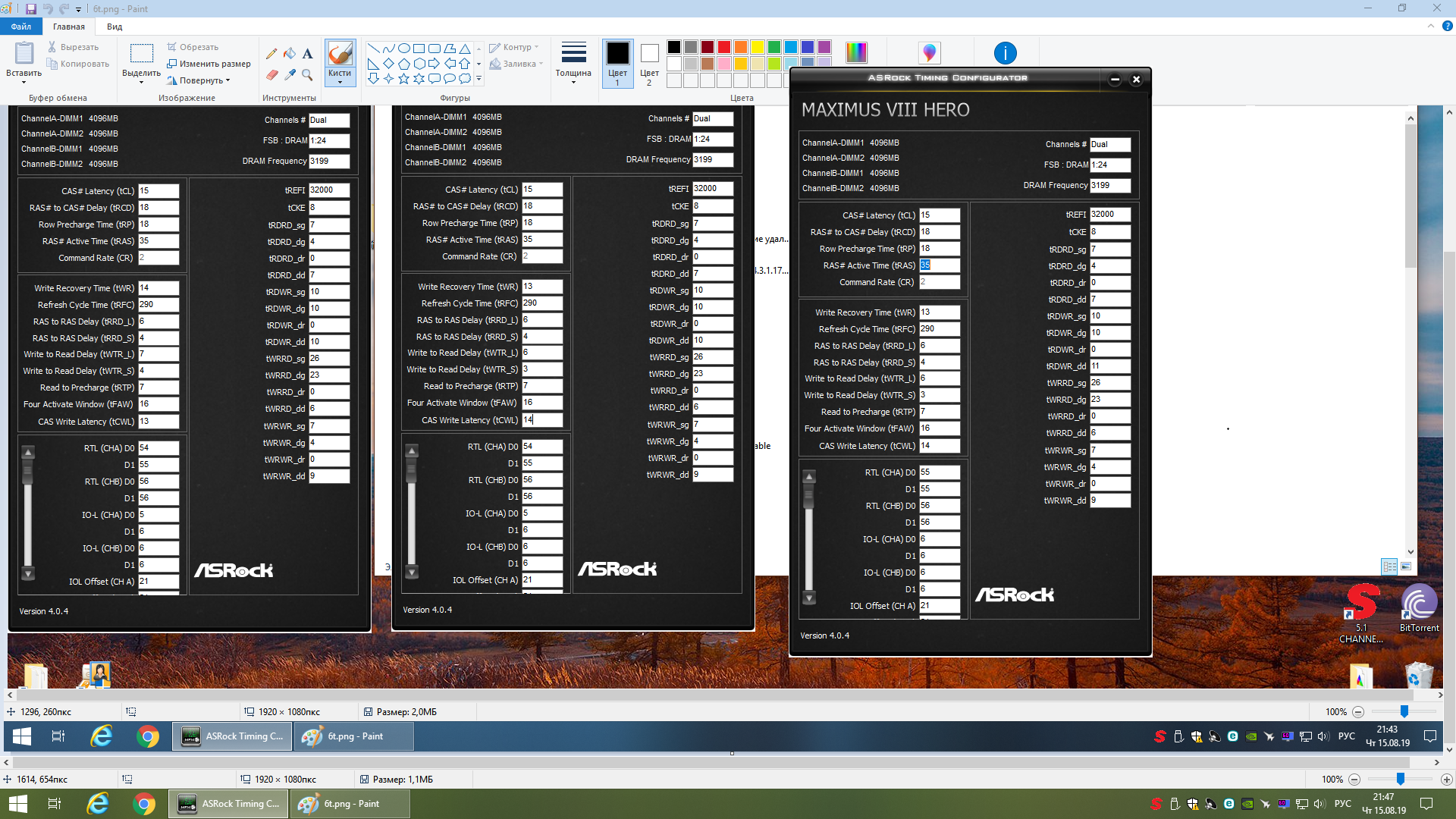Image resolution: width=1456 pixels, height=819 pixels.
Task: Choose the Text tool
Action: click(307, 54)
